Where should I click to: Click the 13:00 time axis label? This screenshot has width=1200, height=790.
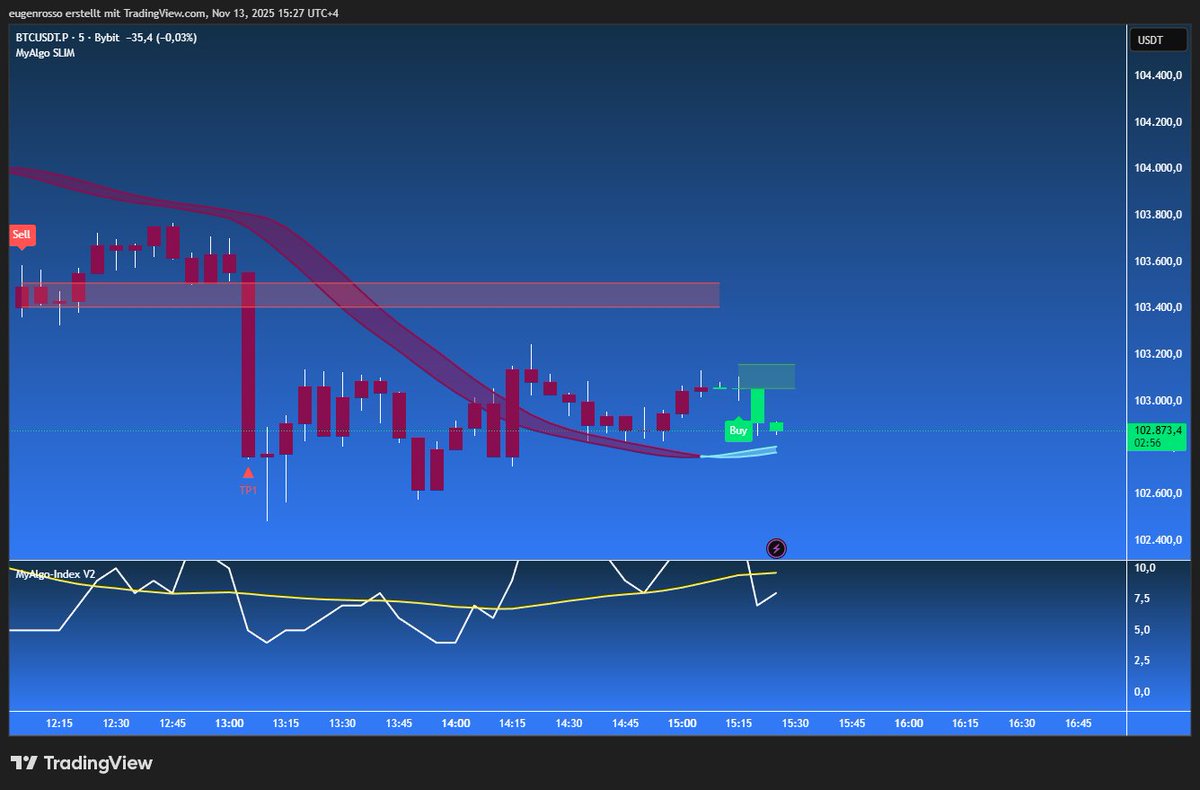click(230, 723)
